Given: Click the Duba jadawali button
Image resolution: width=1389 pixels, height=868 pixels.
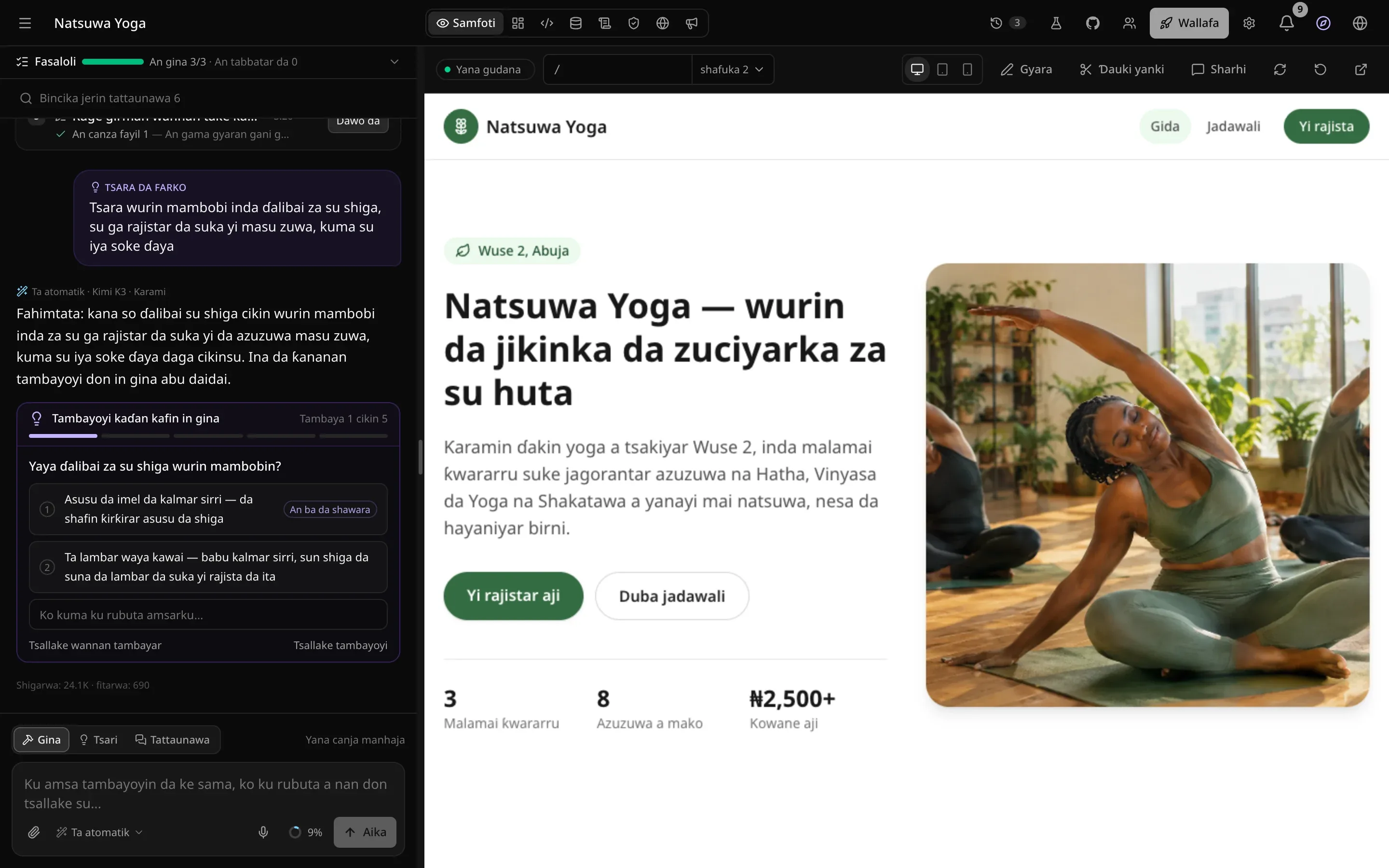Looking at the screenshot, I should click(672, 596).
